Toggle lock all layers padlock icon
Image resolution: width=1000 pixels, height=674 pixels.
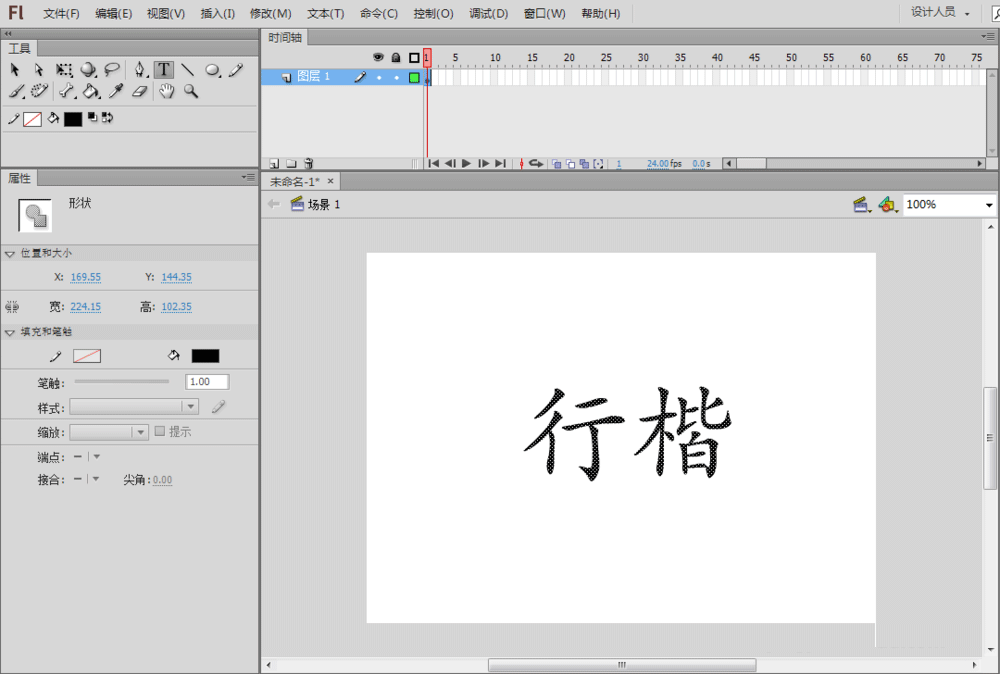396,58
